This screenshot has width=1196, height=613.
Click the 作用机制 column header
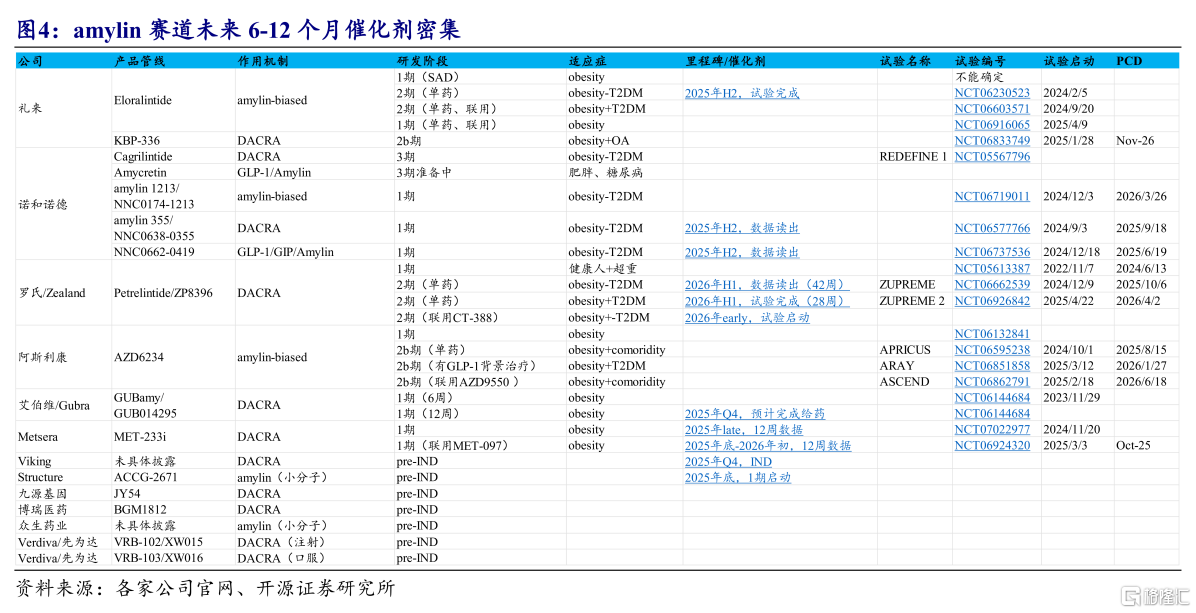click(262, 61)
